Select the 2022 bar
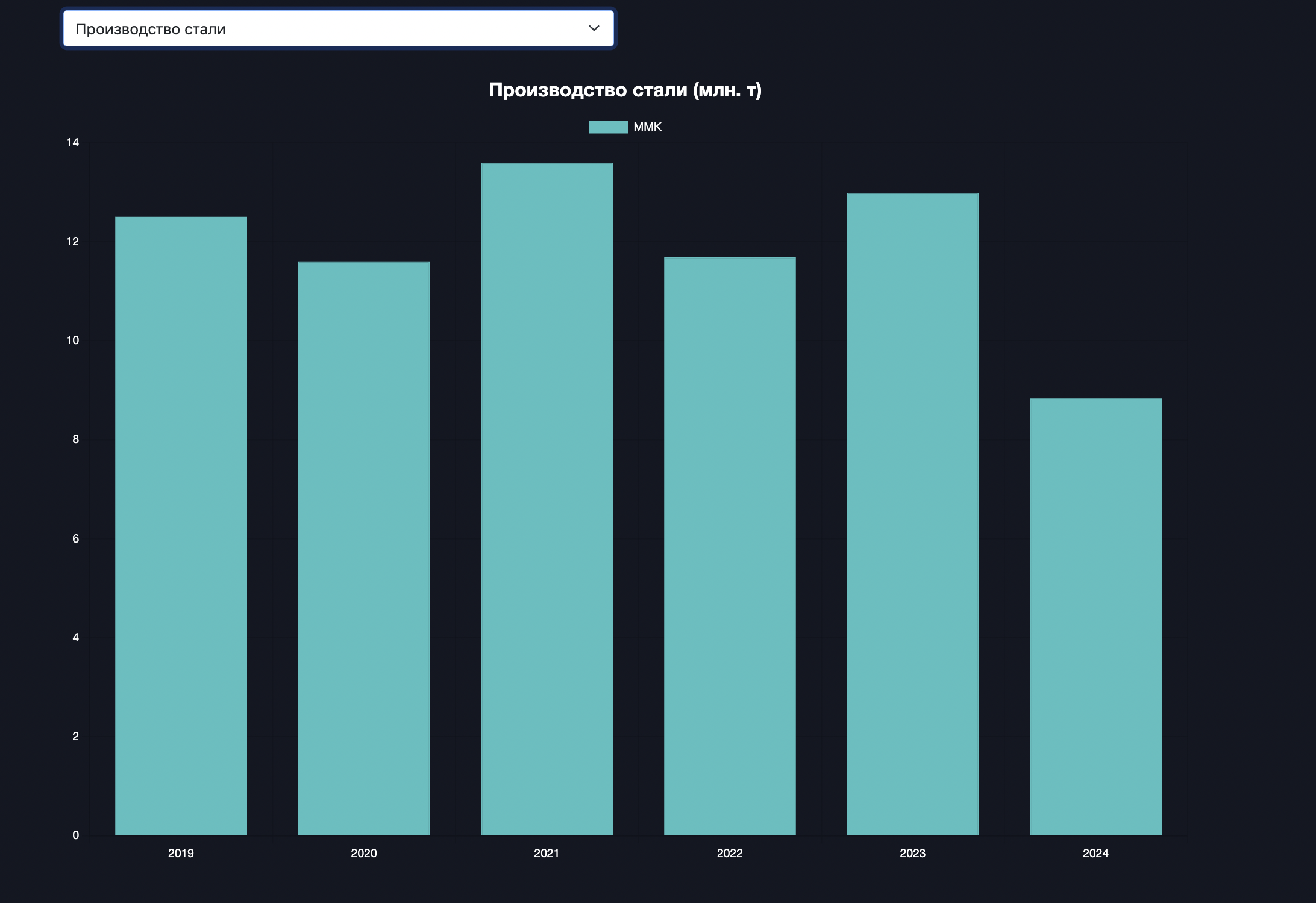 coord(730,546)
